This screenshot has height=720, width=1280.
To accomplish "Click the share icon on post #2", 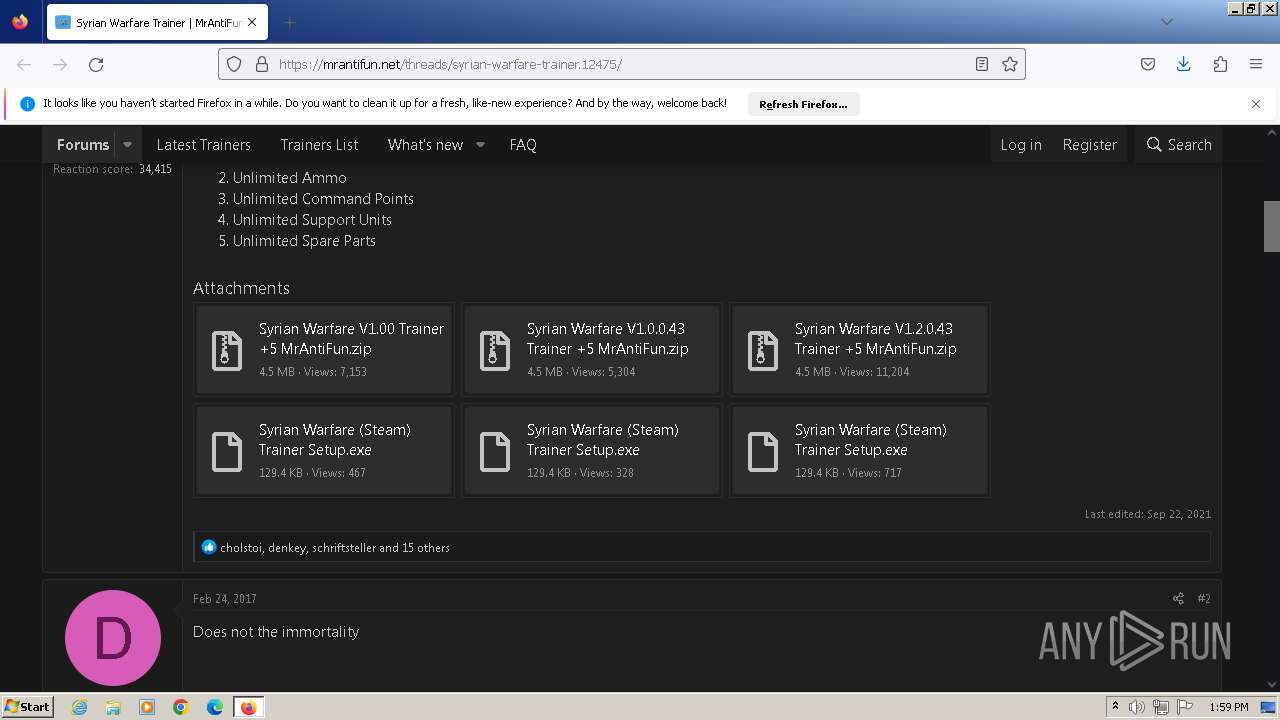I will [1178, 598].
